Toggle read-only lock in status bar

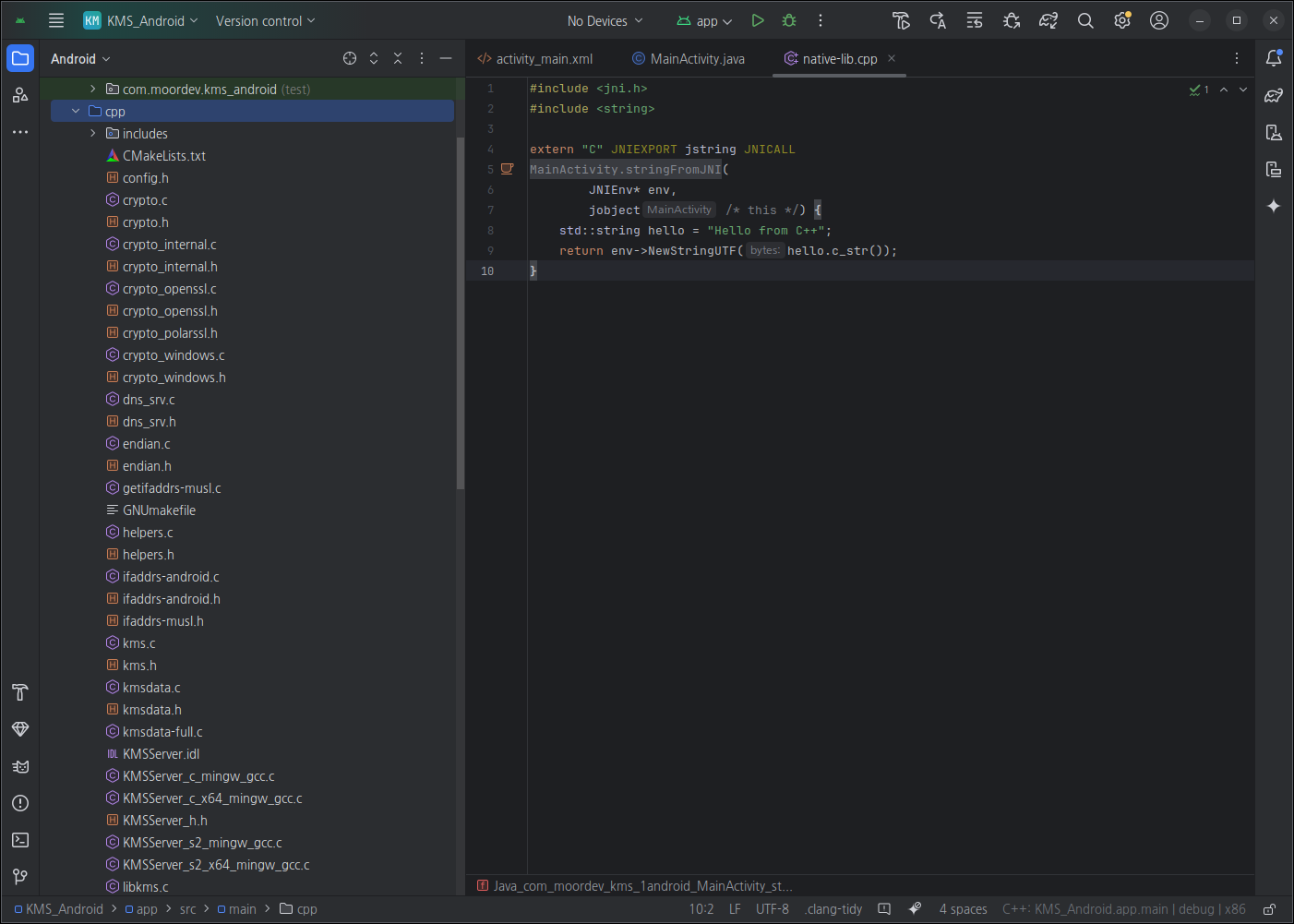click(x=1270, y=909)
